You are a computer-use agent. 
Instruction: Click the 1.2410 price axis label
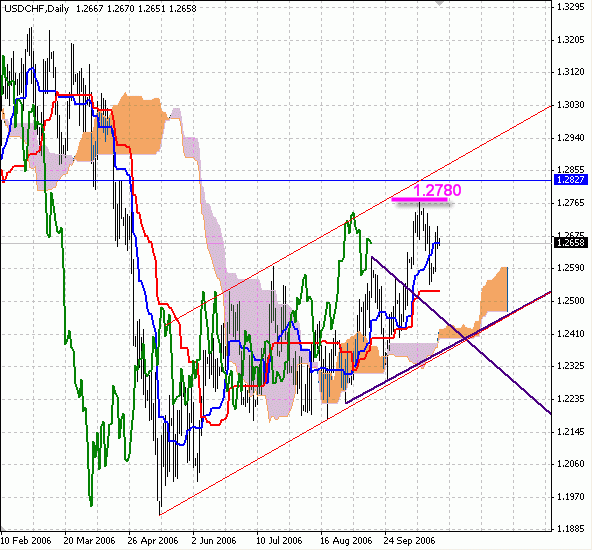pyautogui.click(x=570, y=333)
